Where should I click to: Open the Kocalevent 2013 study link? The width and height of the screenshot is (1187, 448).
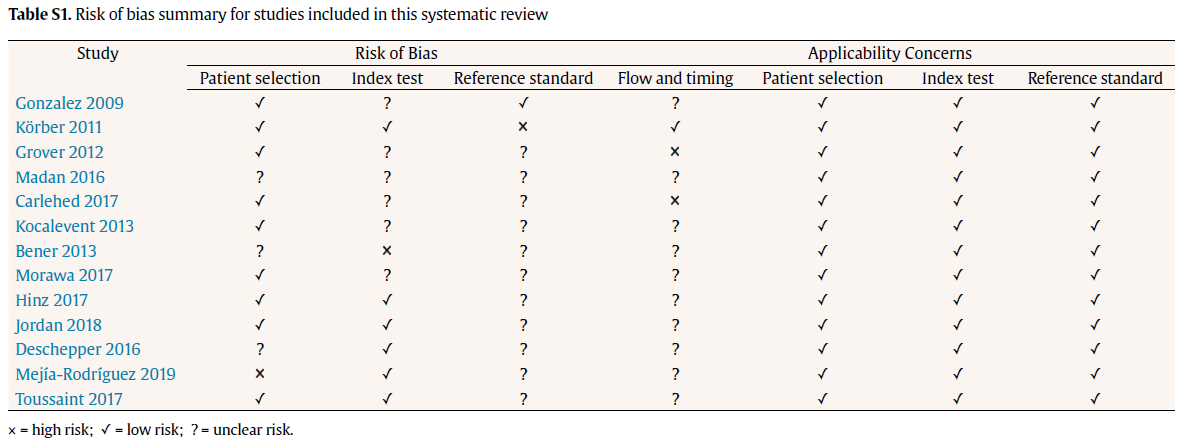[x=74, y=226]
